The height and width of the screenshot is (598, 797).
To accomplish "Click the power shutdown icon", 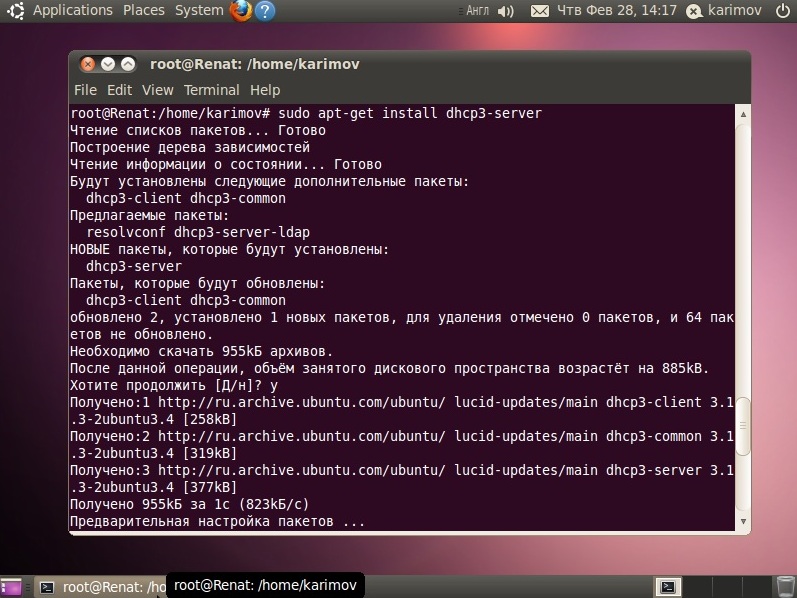I will pyautogui.click(x=783, y=11).
